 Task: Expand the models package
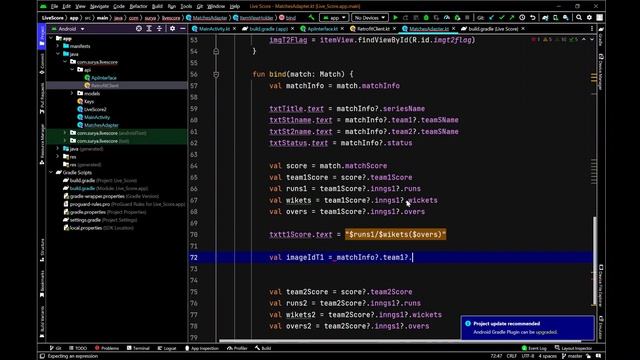[72, 93]
